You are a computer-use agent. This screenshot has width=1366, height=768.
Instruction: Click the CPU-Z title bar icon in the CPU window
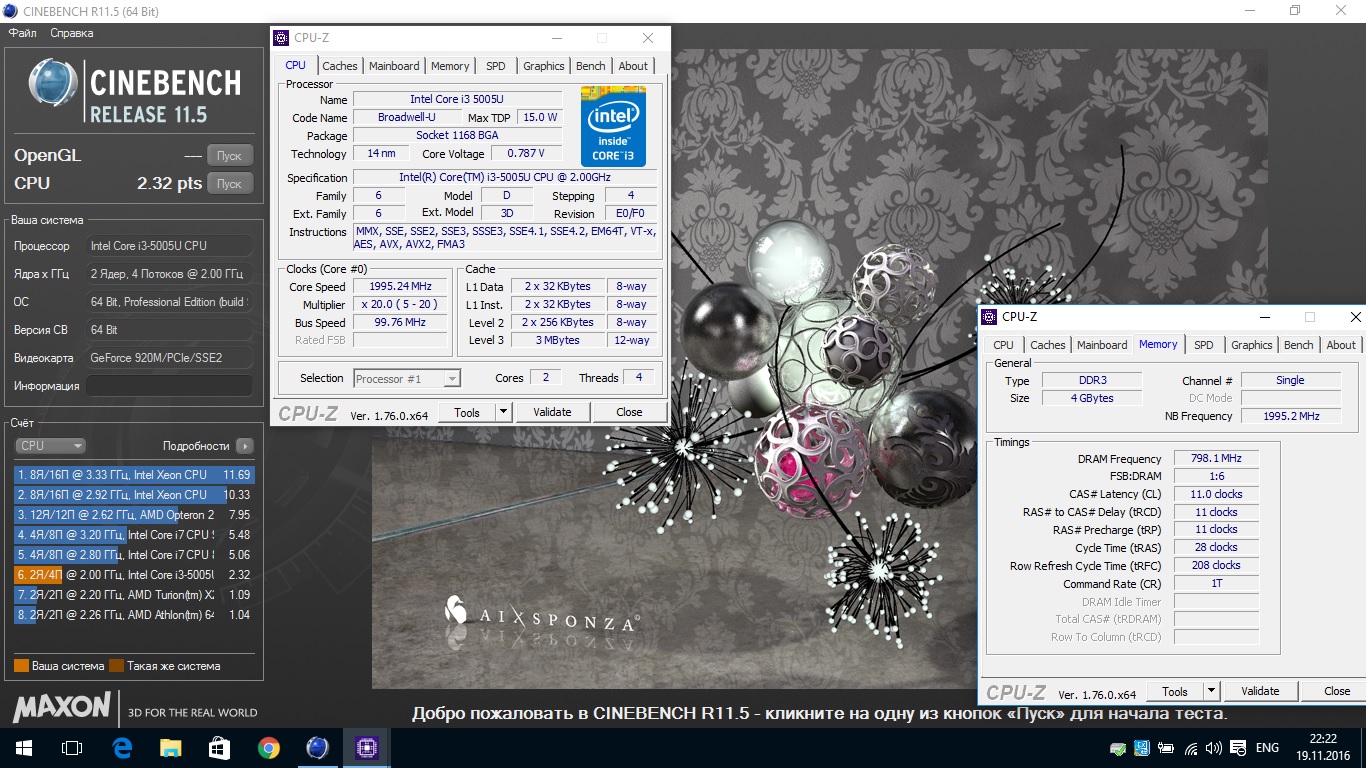280,38
